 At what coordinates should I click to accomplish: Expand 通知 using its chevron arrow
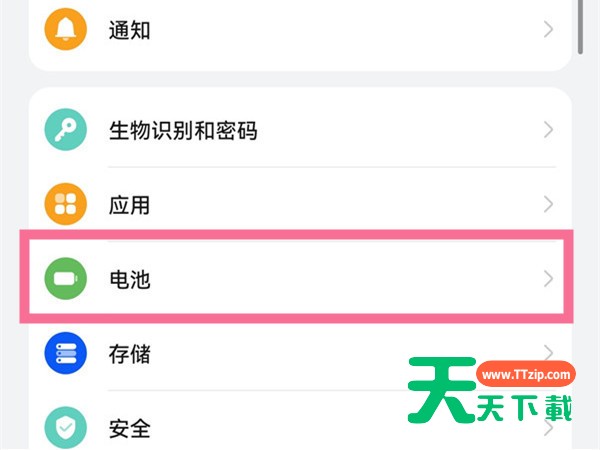pyautogui.click(x=548, y=30)
